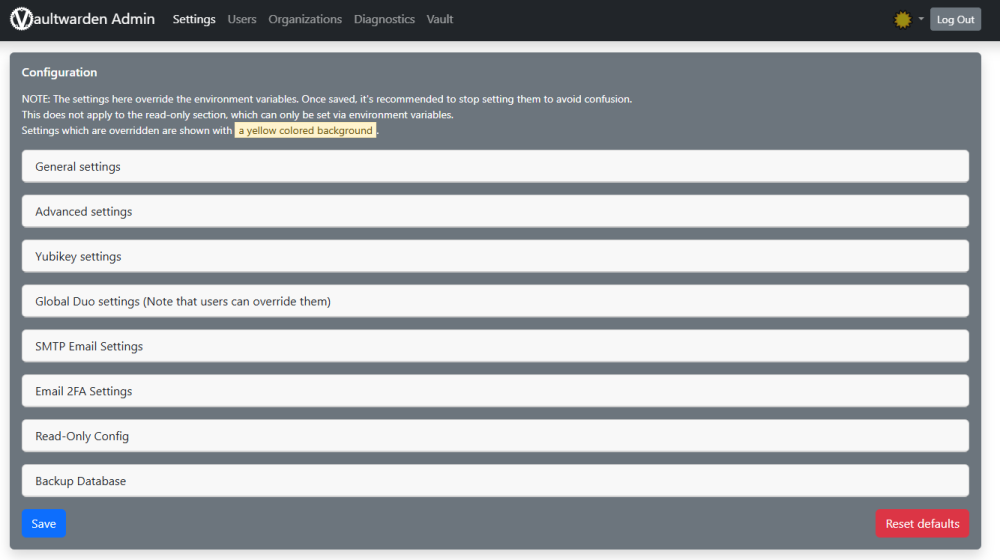Expand the Email 2FA Settings section
This screenshot has width=1000, height=560.
pyautogui.click(x=495, y=391)
